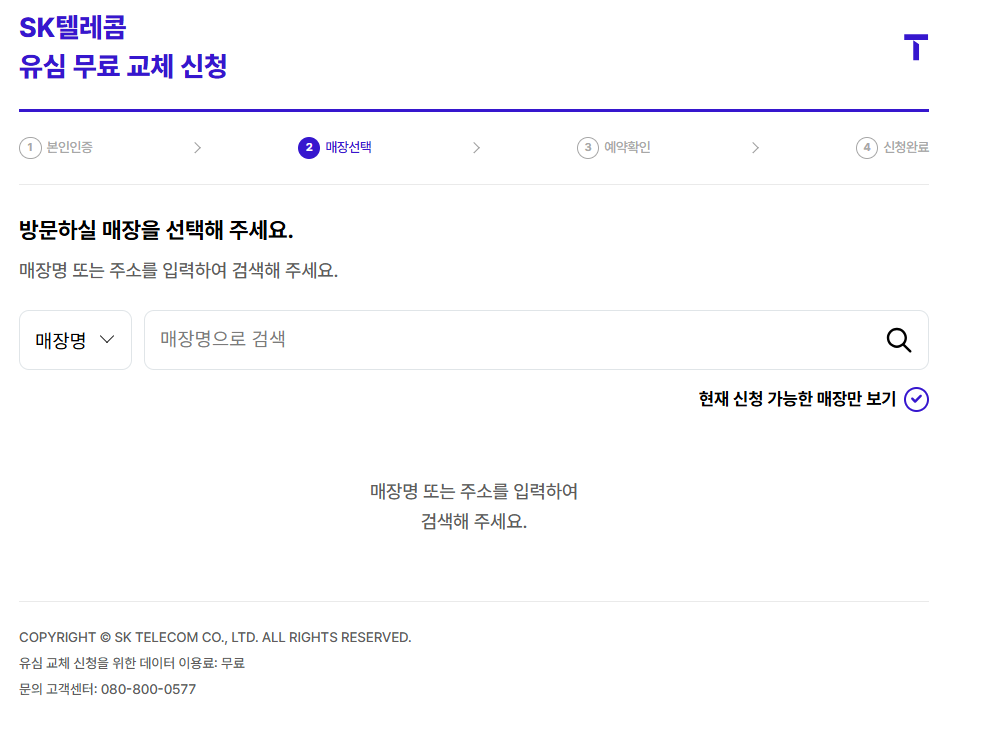Toggle 현재 신청 가능한 매장만 보기 checkmark
Screen dimensions: 1003x732
[916, 399]
